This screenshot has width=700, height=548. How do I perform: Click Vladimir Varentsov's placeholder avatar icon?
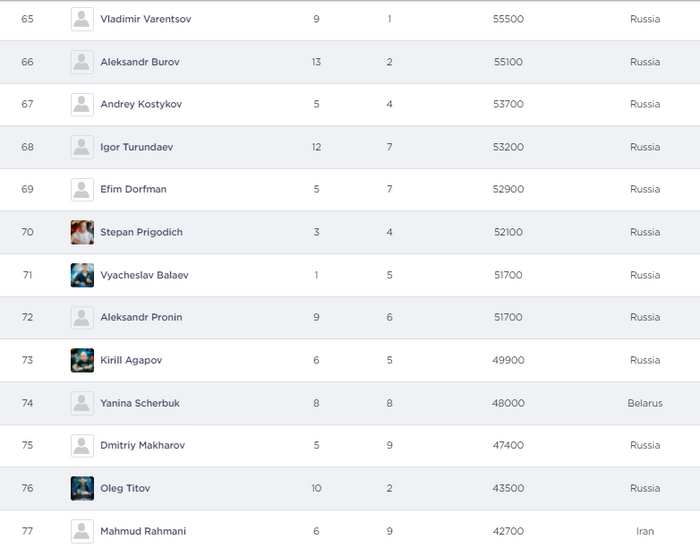(x=82, y=19)
